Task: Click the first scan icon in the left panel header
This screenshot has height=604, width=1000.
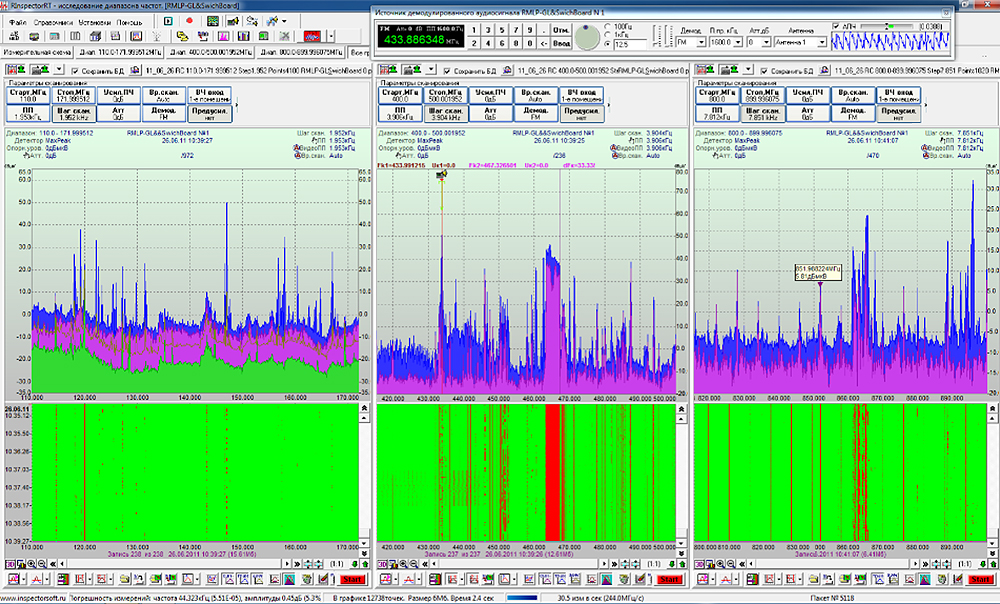Action: pos(13,71)
